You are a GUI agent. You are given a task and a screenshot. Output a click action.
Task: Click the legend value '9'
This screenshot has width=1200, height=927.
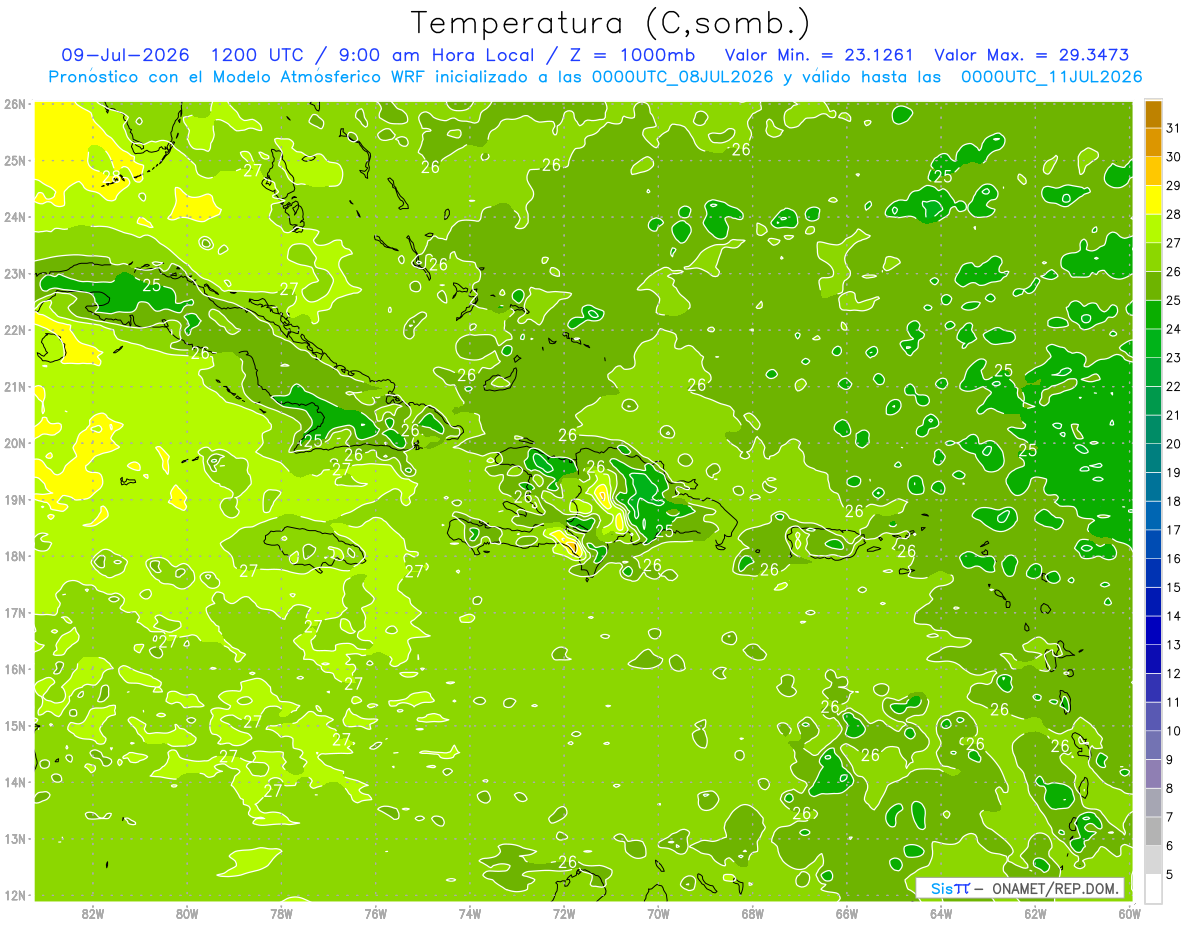point(1170,760)
